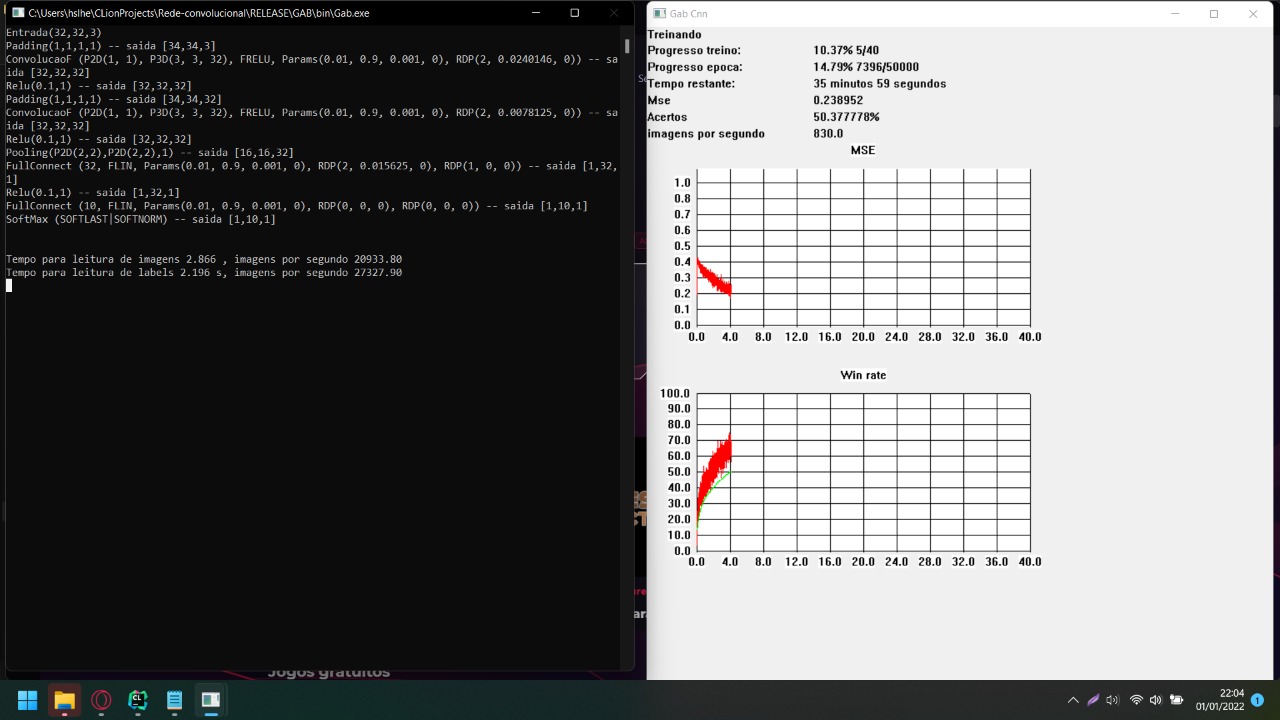Minimize the Gab Cnn window
The image size is (1280, 720).
click(x=1175, y=14)
